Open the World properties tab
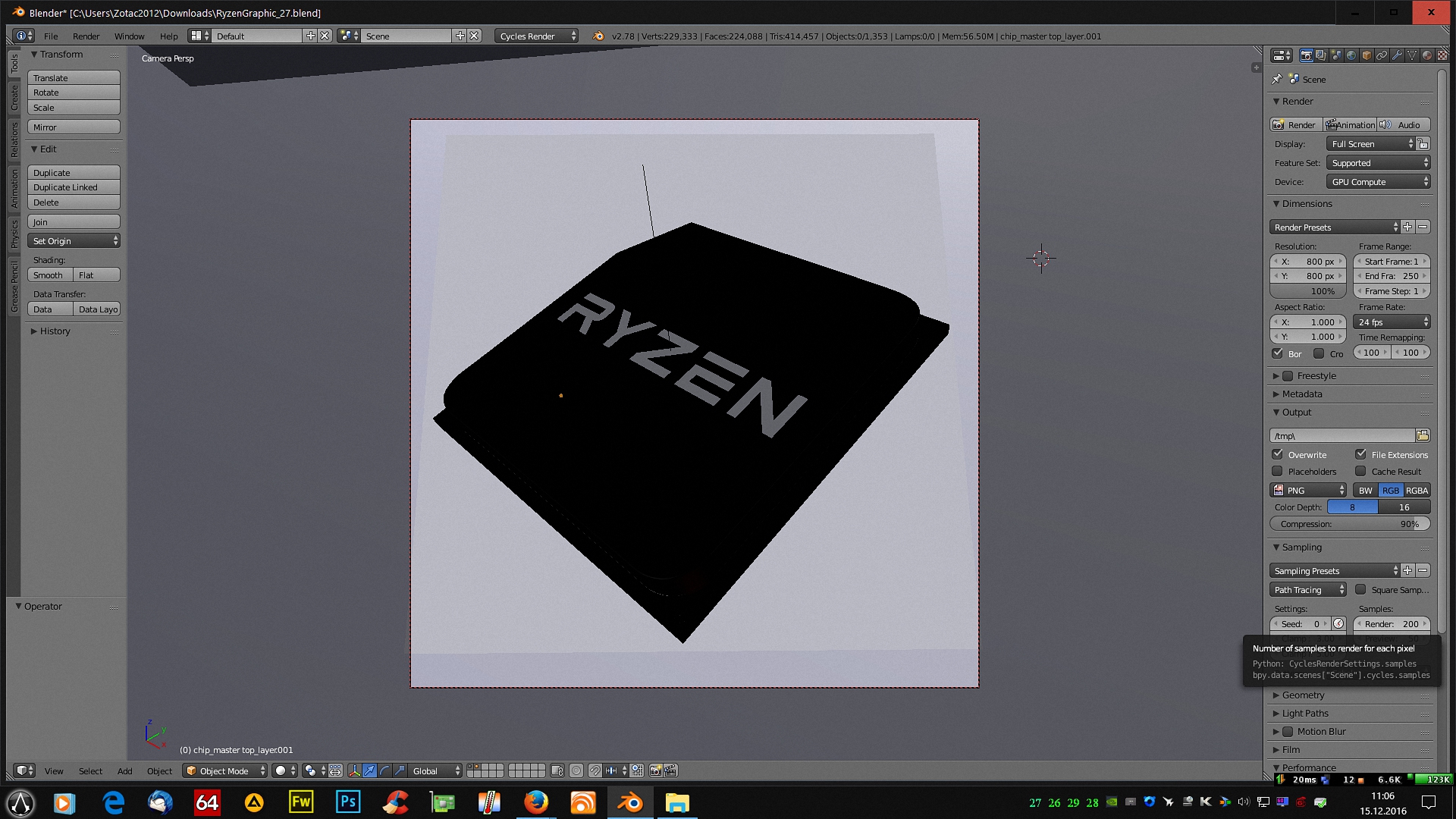This screenshot has width=1456, height=819. tap(1351, 55)
